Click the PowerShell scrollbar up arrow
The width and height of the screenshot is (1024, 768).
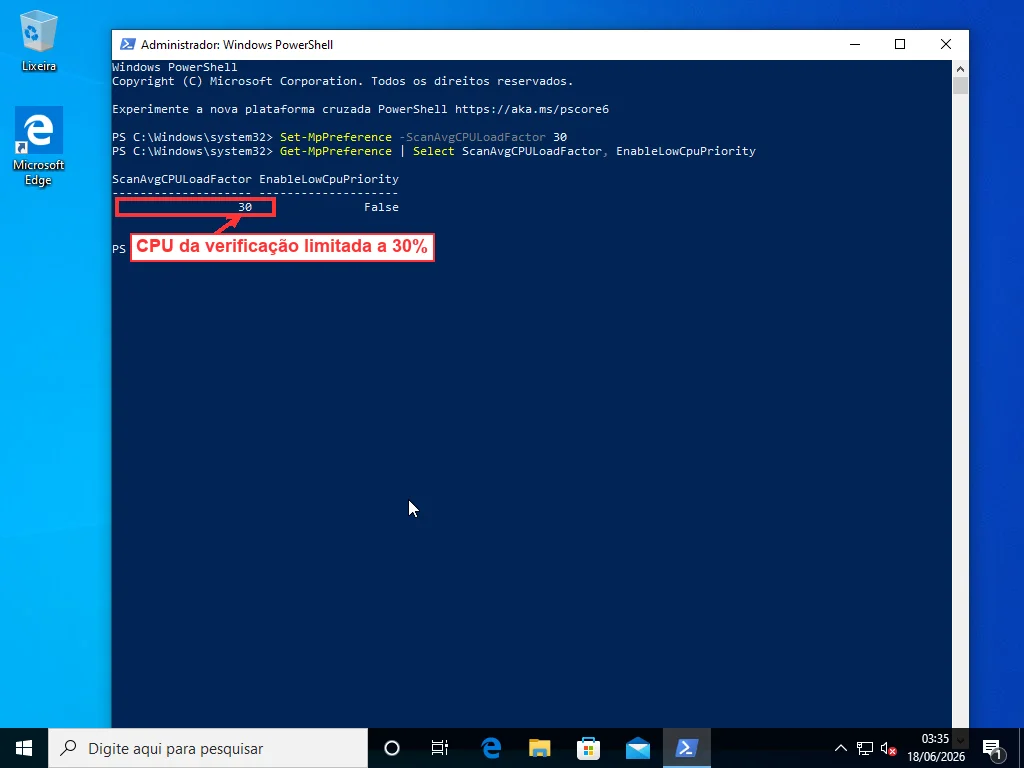pos(960,68)
